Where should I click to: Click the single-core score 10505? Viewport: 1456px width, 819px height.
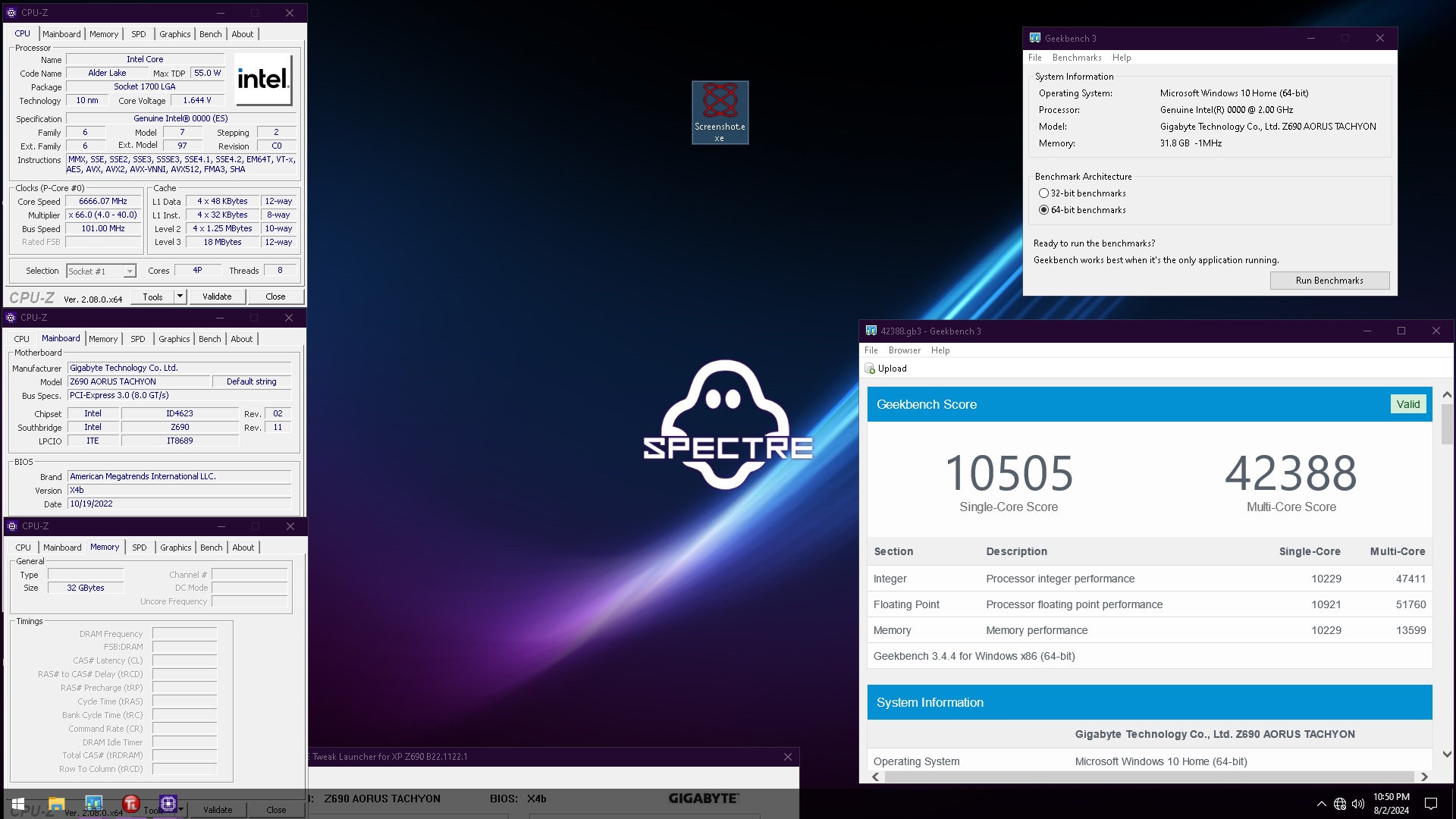pos(1009,473)
